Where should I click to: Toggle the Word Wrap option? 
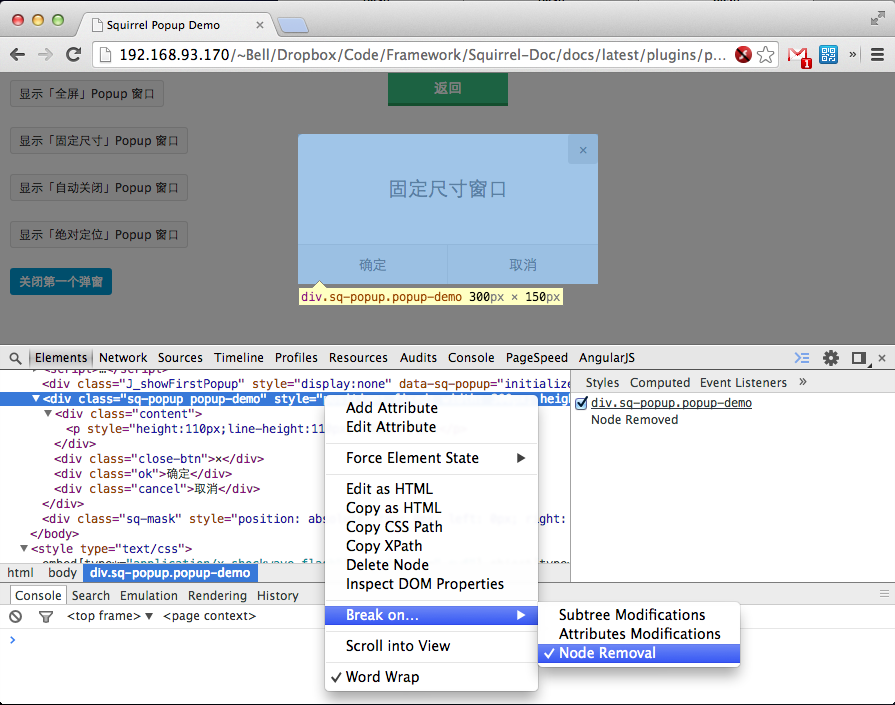point(431,677)
